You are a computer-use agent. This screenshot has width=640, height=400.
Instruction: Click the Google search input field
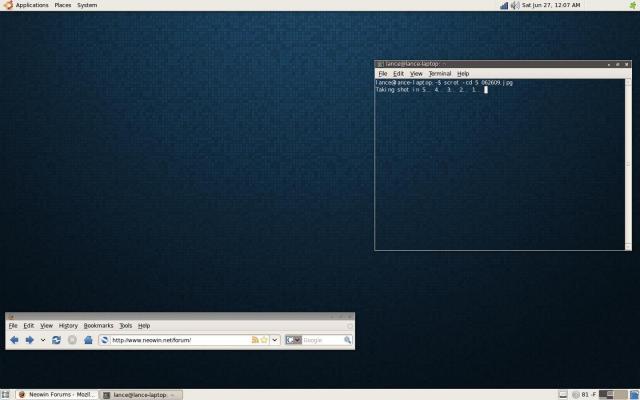tap(322, 340)
